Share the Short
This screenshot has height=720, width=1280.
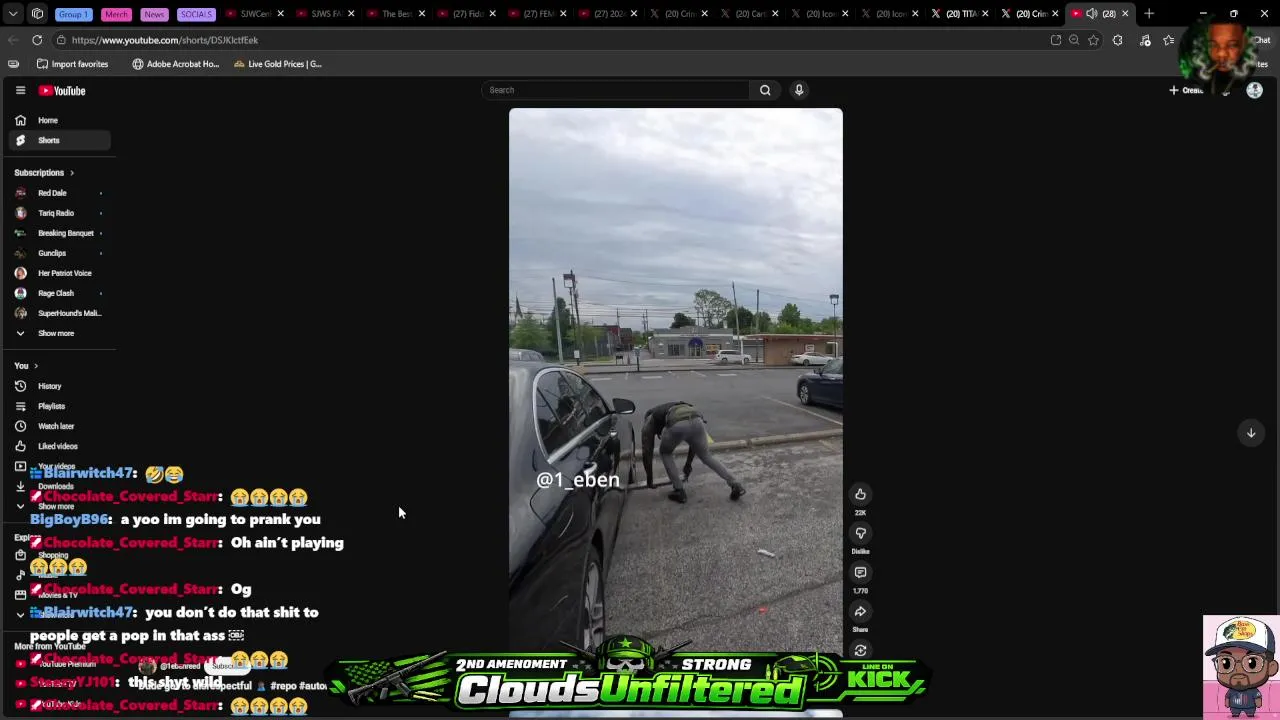tap(860, 611)
